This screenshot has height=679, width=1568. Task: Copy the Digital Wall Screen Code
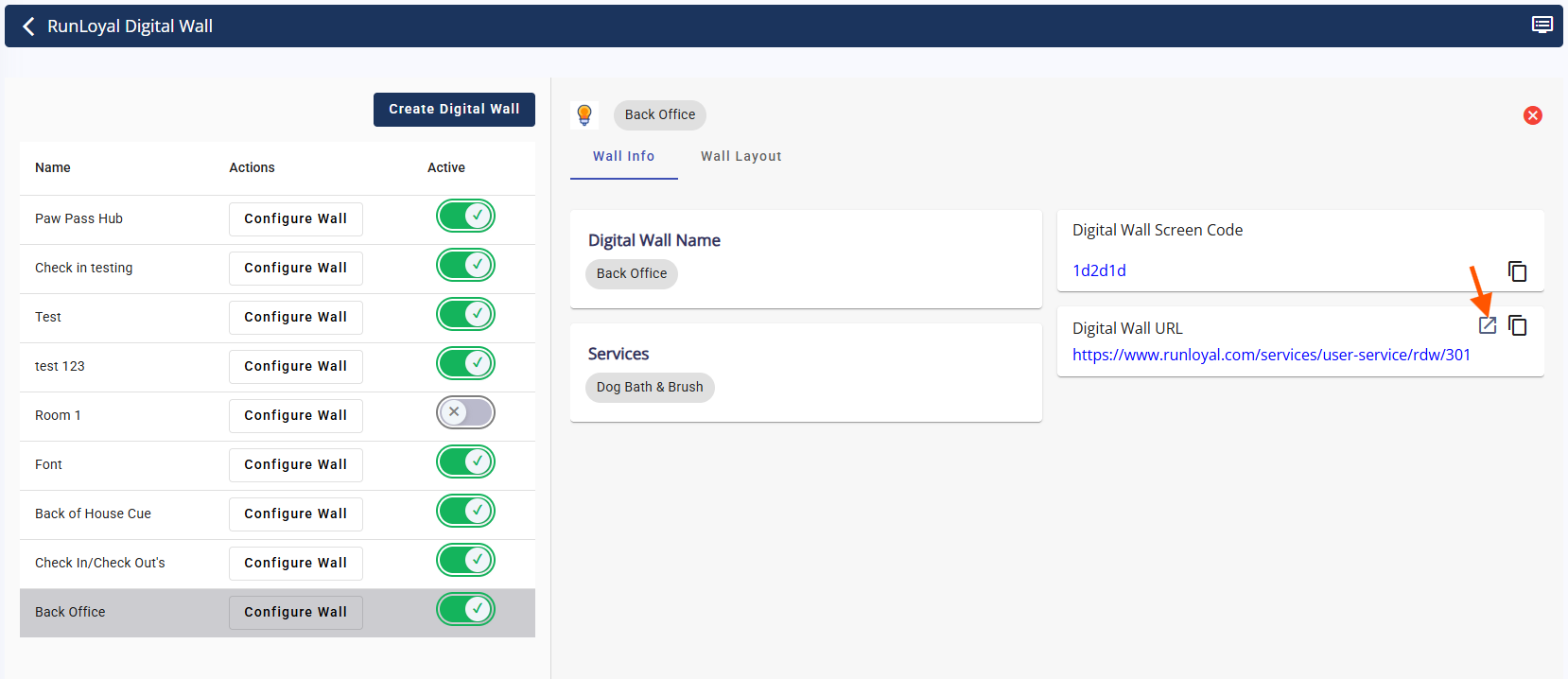1518,271
